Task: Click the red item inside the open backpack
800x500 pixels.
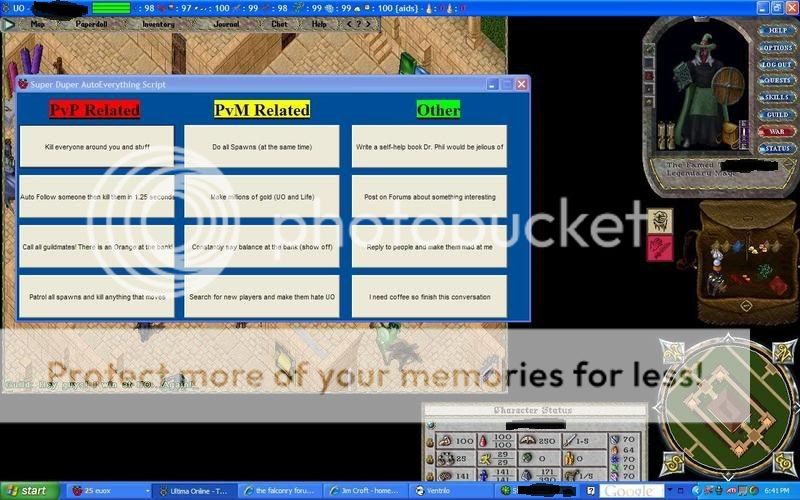Action: (x=777, y=284)
